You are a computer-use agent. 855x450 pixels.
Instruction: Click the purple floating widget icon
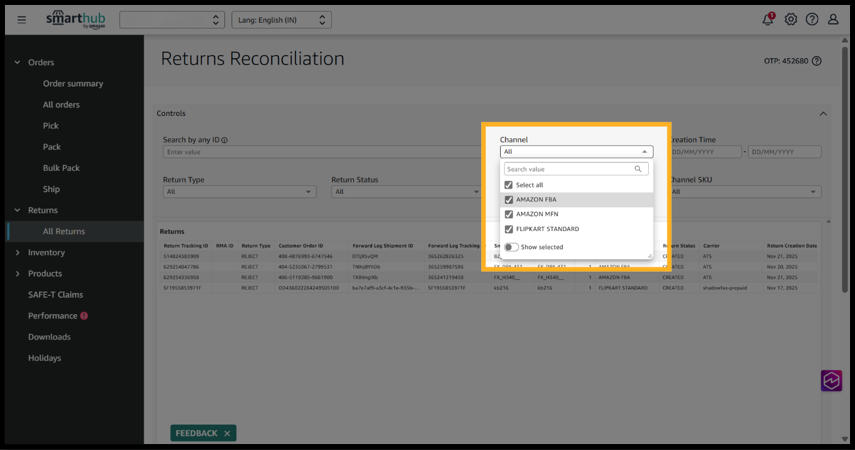tap(831, 380)
